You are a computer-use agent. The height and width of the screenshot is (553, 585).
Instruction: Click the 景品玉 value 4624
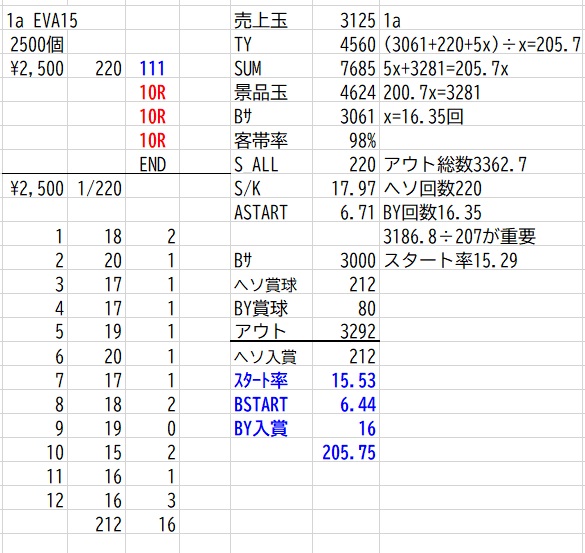tap(357, 92)
